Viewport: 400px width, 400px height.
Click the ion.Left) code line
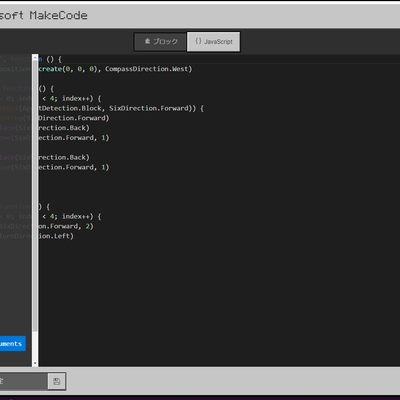click(x=56, y=236)
